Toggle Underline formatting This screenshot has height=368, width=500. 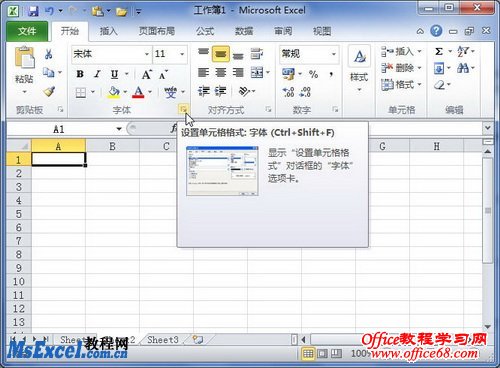point(114,74)
